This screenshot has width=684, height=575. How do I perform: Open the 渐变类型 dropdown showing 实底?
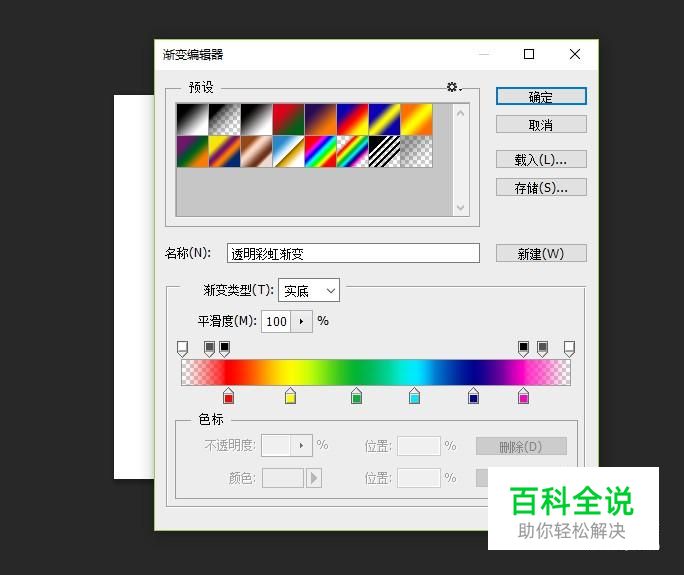coord(309,291)
